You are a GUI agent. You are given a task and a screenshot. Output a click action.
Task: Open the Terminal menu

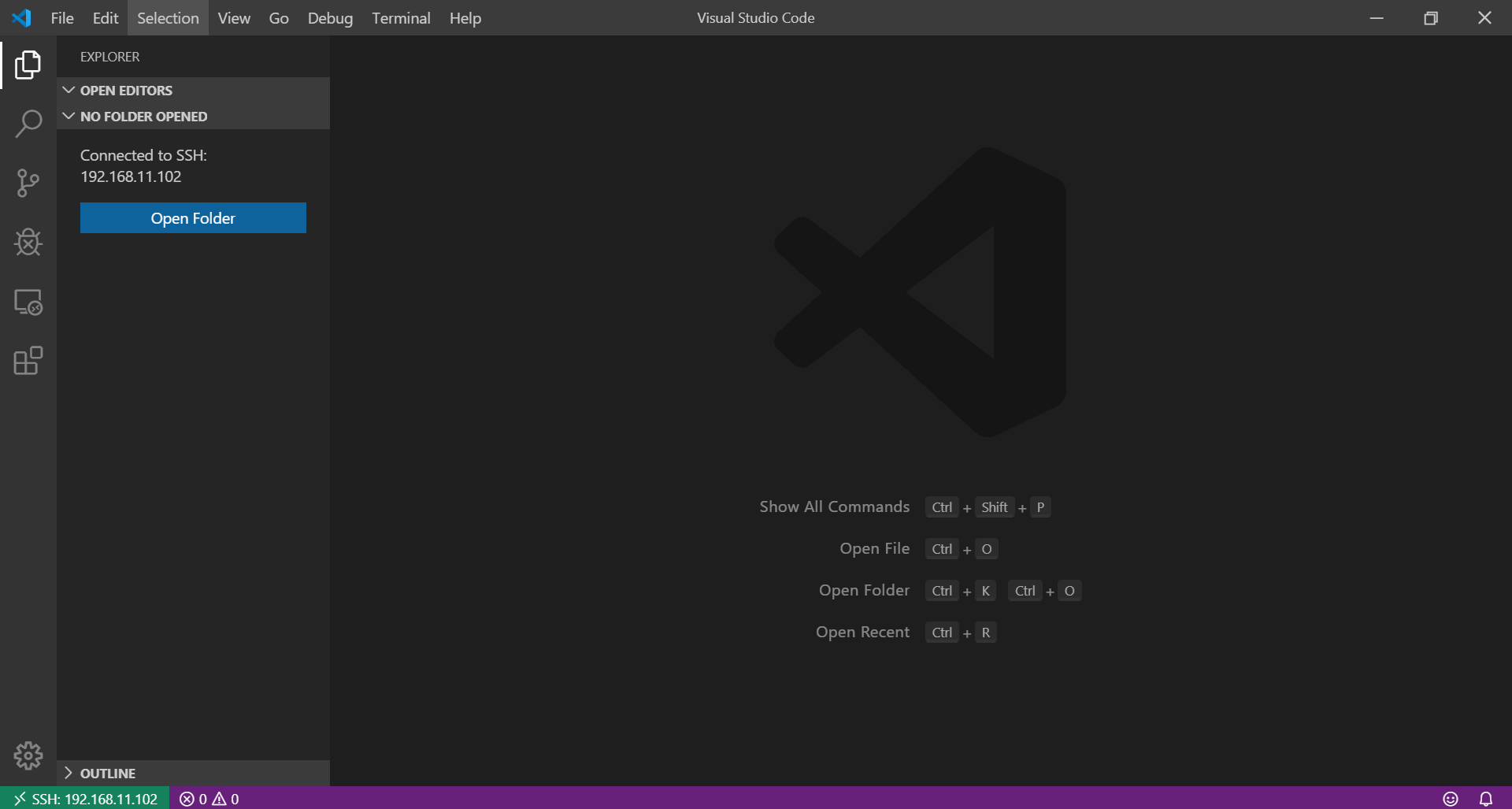click(401, 17)
